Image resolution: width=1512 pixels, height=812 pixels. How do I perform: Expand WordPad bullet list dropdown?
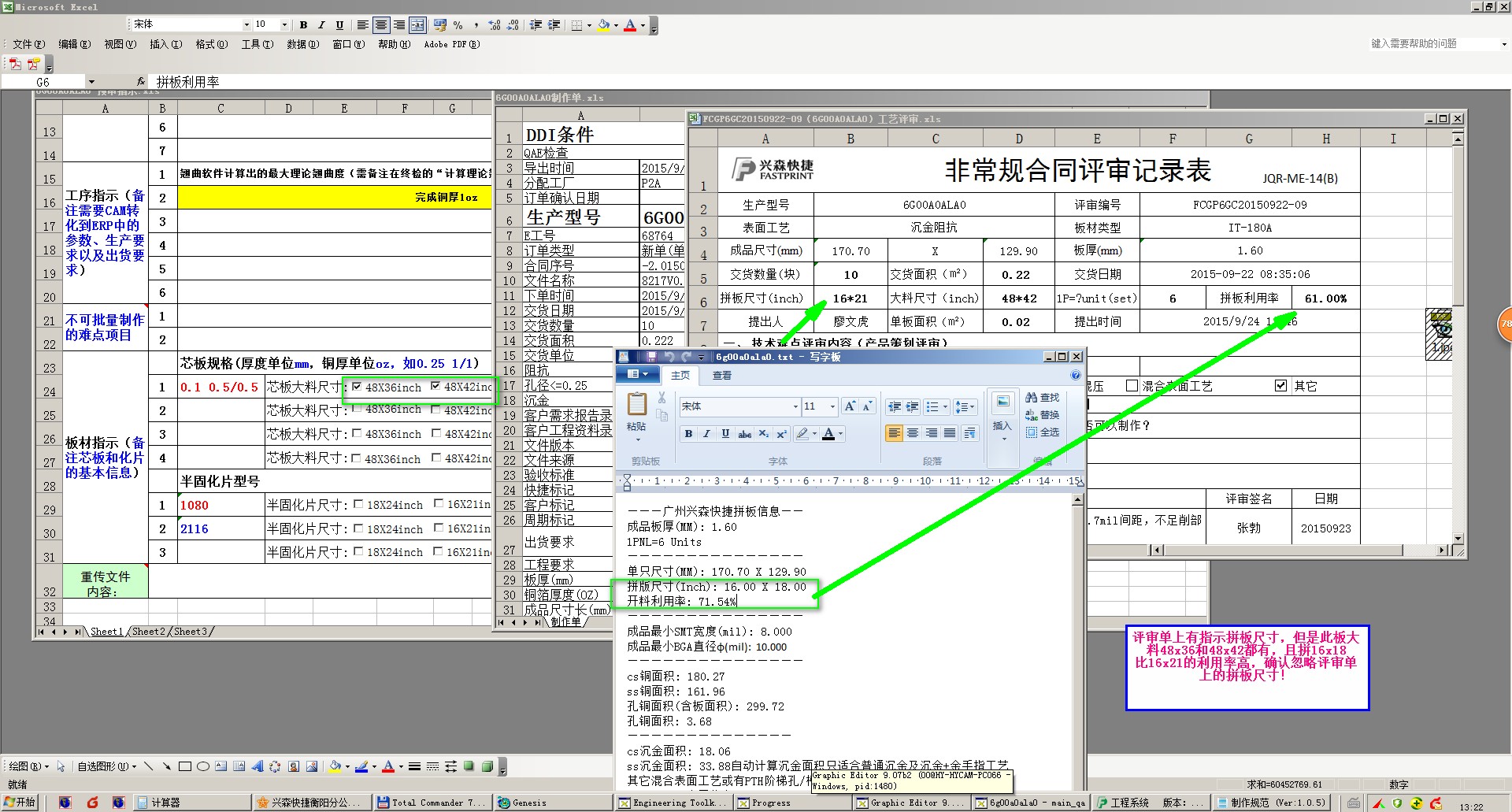point(945,406)
